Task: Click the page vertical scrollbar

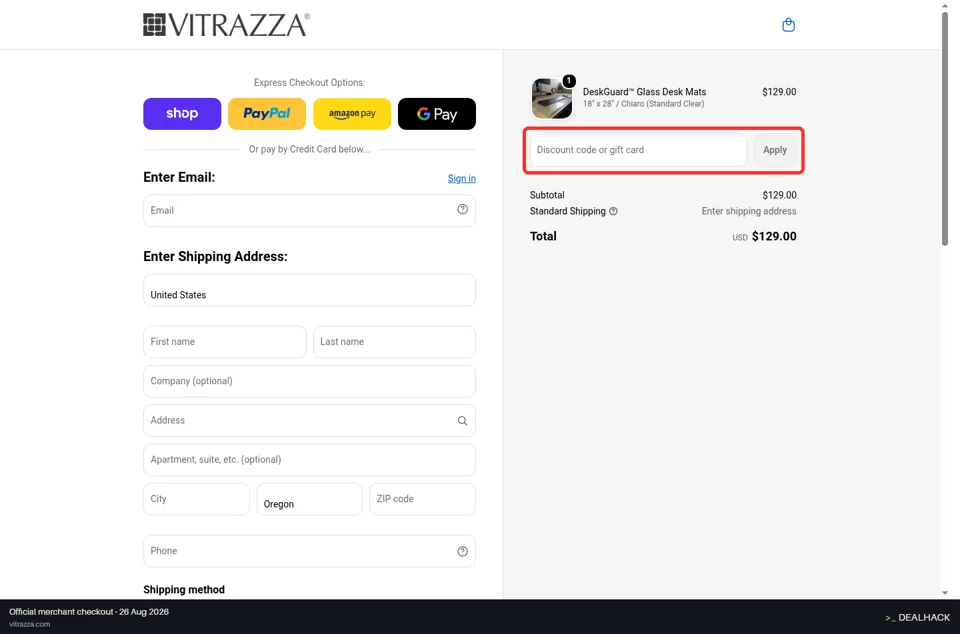Action: click(945, 129)
